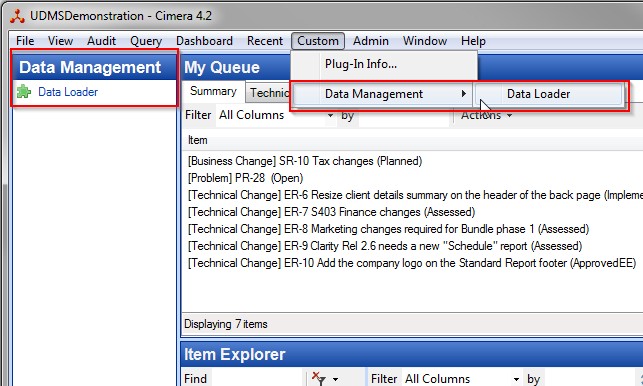Click the Data Management panel header
The image size is (643, 386).
[x=94, y=67]
